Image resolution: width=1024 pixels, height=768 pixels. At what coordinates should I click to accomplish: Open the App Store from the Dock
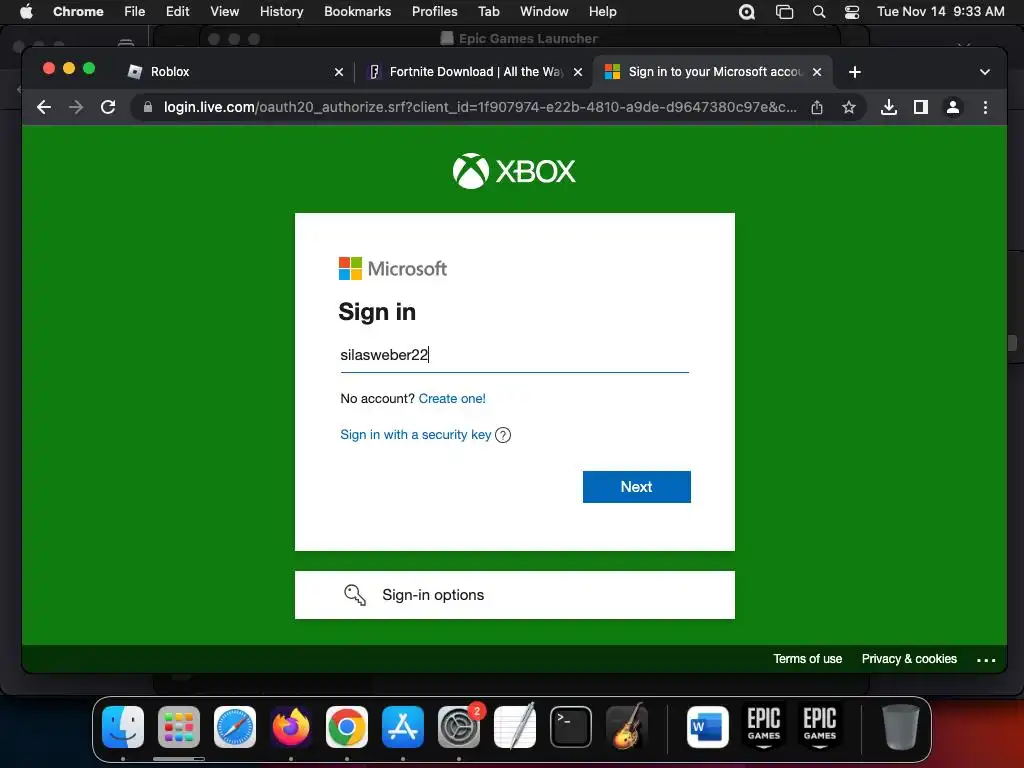[403, 726]
